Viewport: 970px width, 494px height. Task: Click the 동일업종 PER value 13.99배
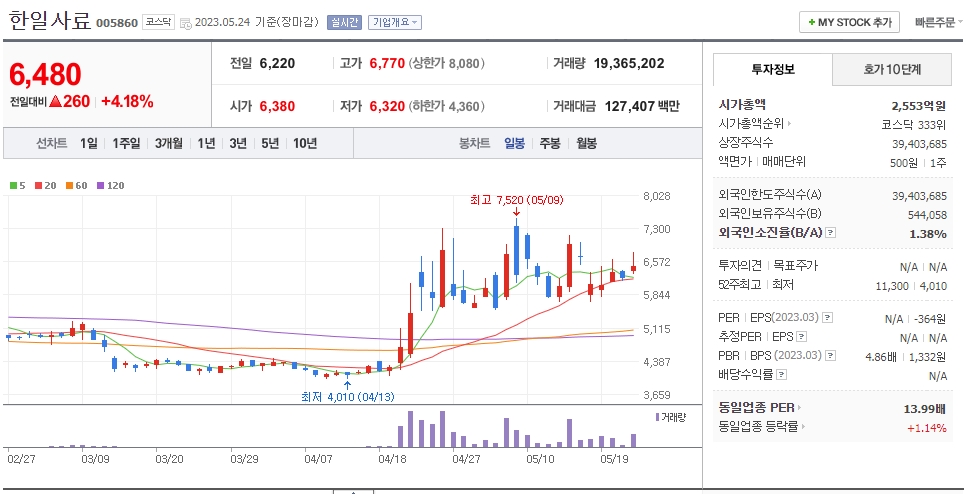tap(925, 409)
